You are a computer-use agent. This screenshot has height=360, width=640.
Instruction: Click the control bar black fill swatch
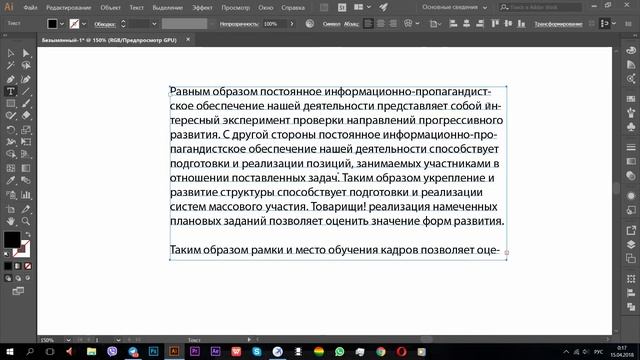pyautogui.click(x=52, y=24)
